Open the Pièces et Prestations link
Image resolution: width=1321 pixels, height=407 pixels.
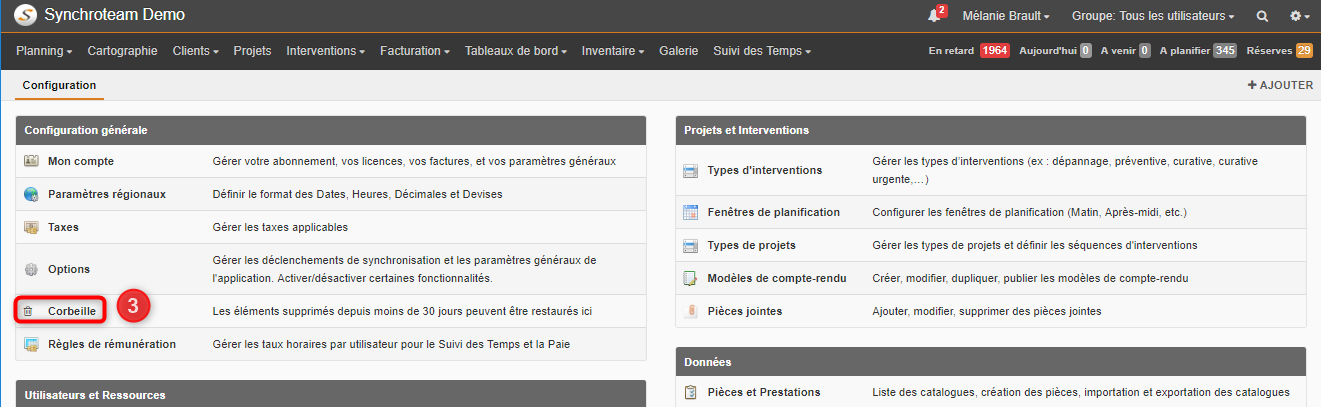[x=764, y=392]
